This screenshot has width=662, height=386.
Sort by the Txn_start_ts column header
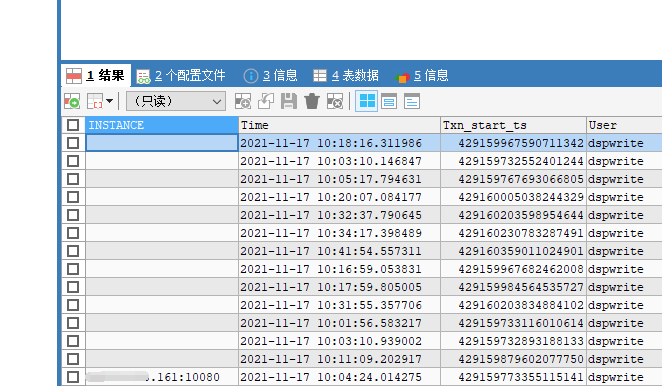(513, 125)
